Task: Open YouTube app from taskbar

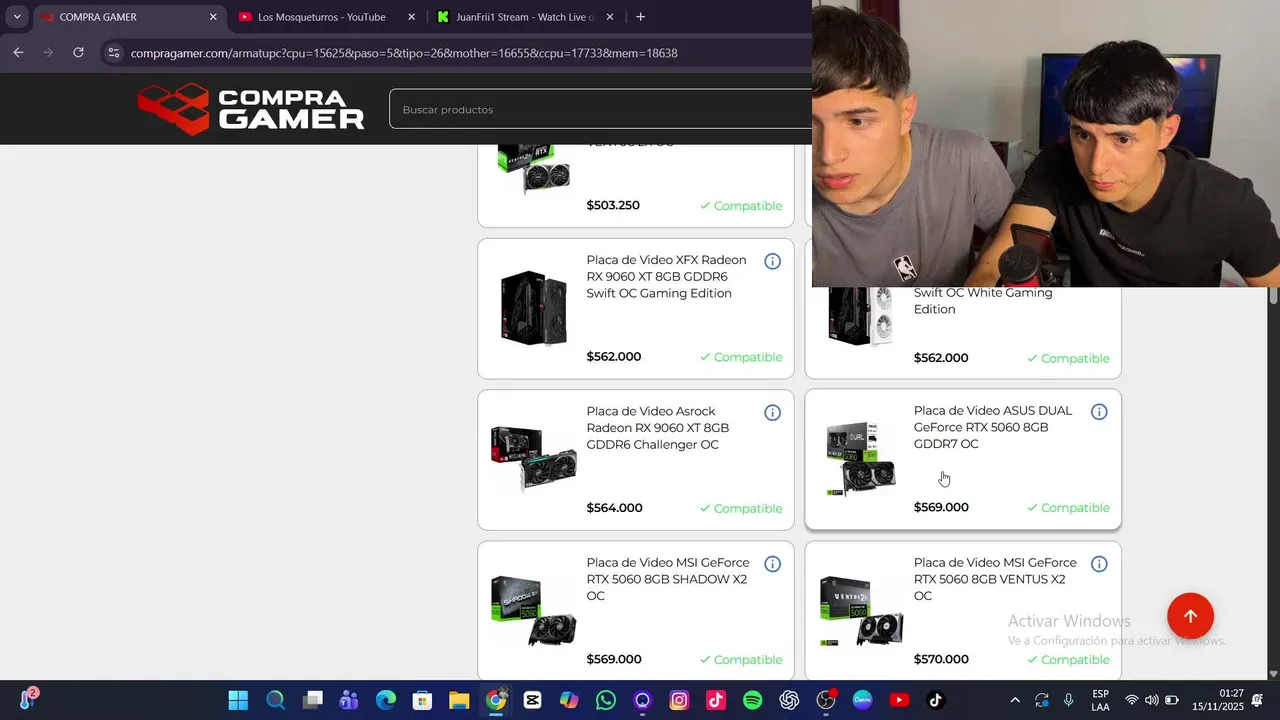Action: (899, 700)
